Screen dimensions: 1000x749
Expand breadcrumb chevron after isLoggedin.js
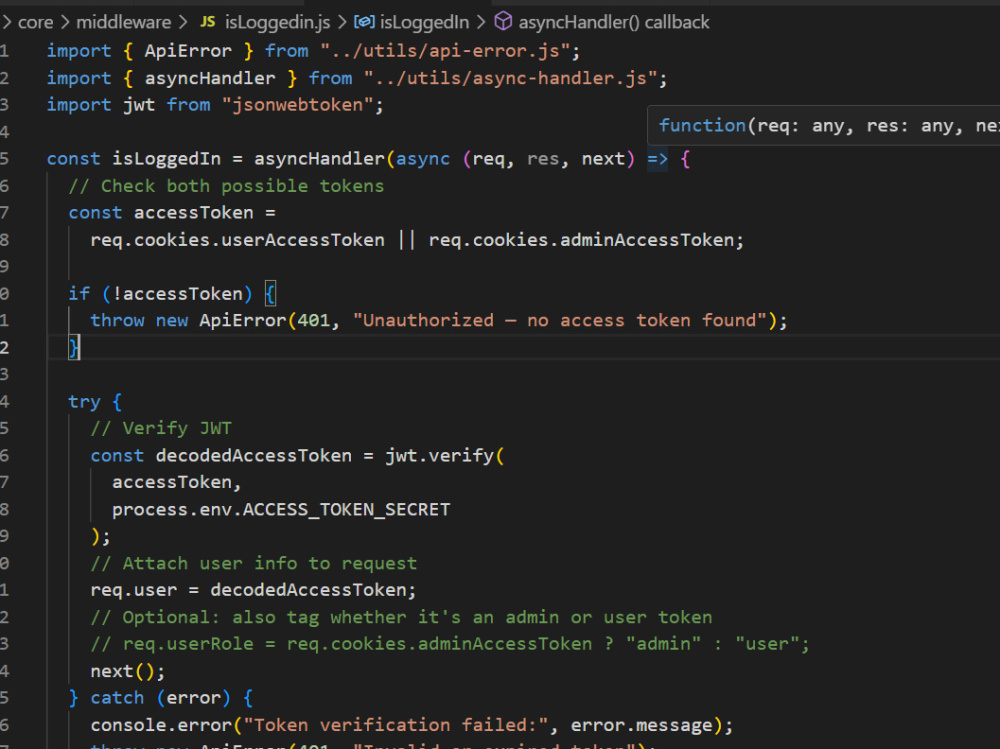tap(342, 22)
